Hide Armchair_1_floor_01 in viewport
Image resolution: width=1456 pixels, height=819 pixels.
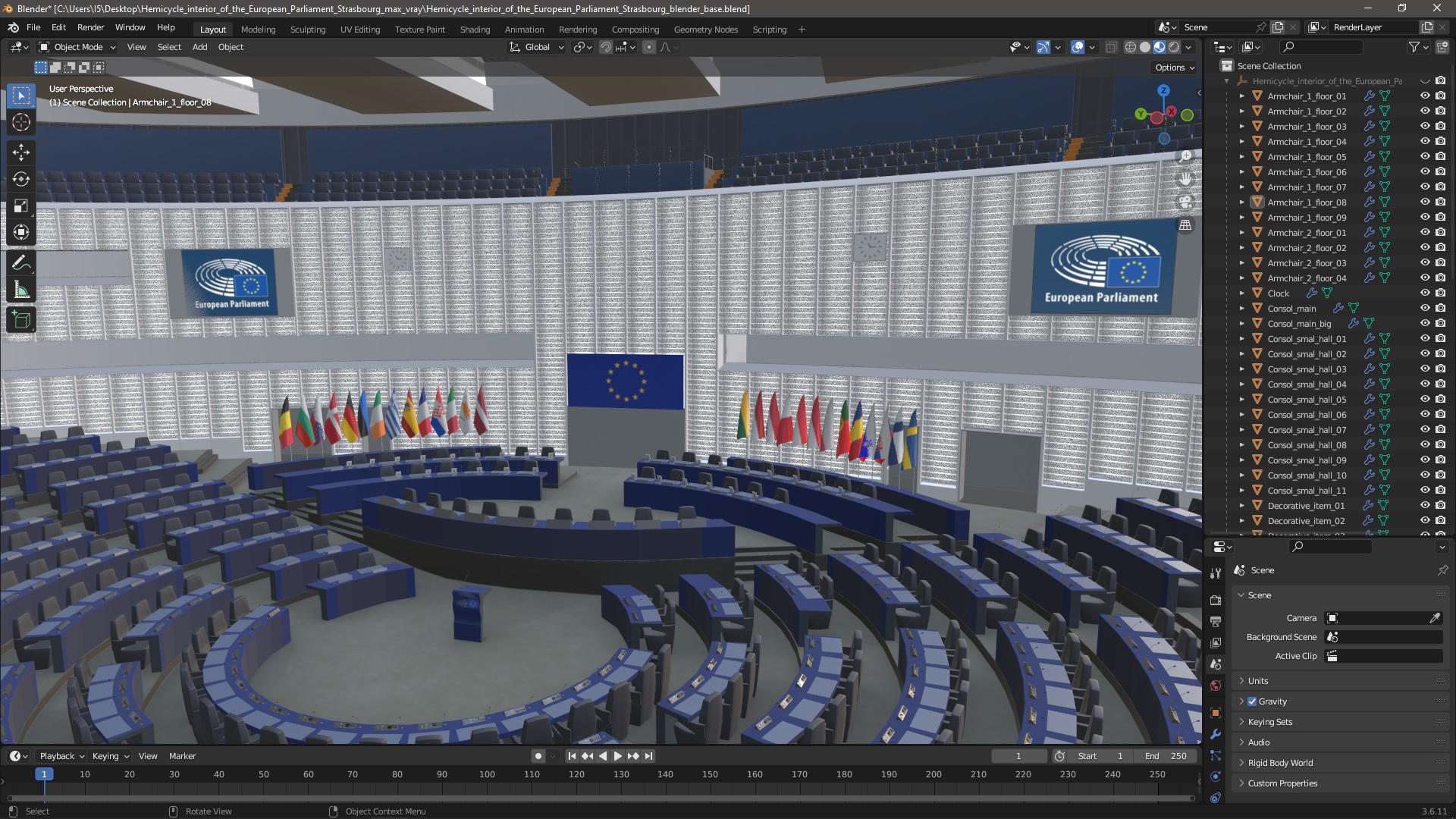pyautogui.click(x=1425, y=96)
